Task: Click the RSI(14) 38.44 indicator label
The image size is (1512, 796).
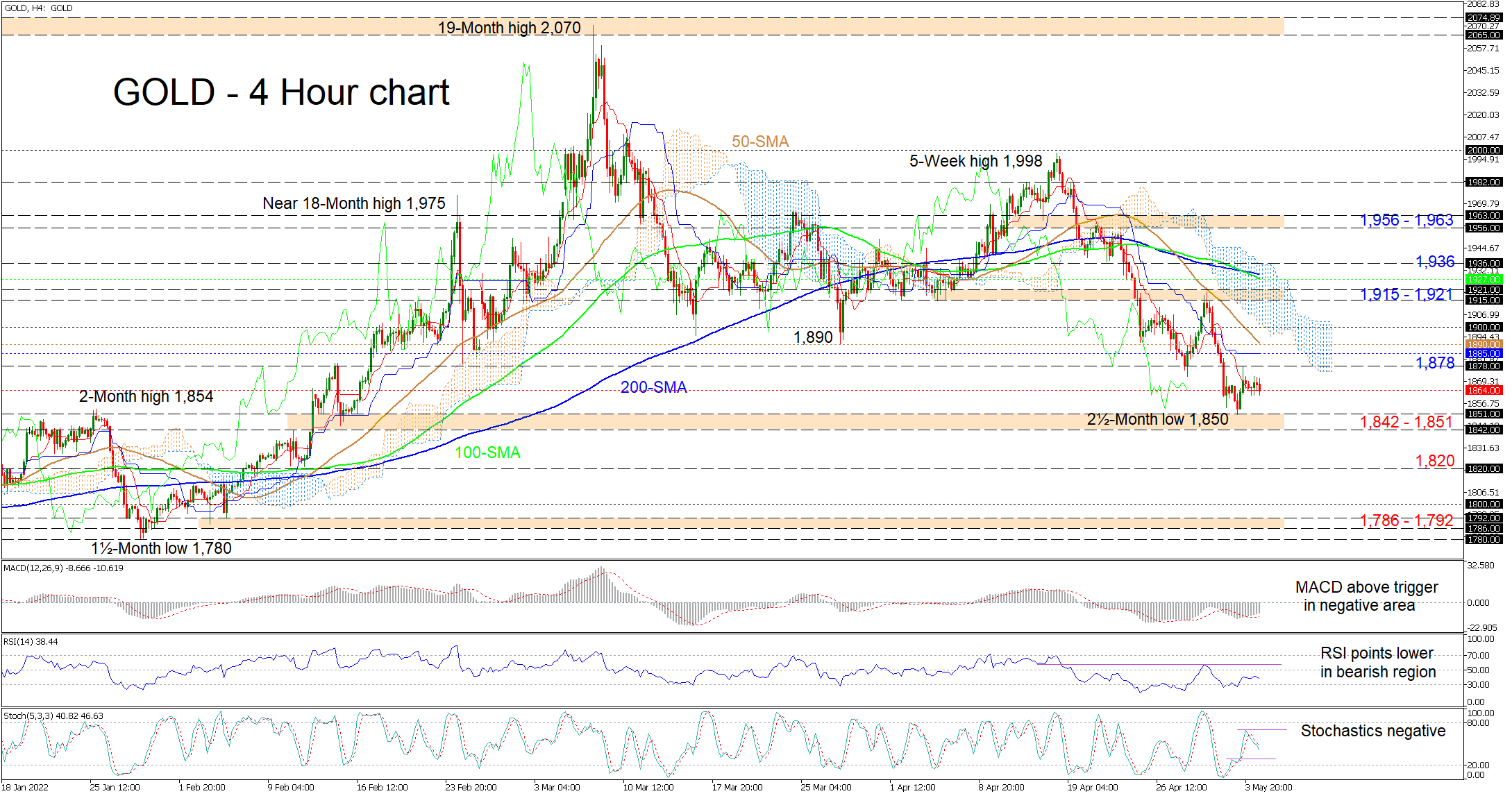Action: click(x=31, y=642)
